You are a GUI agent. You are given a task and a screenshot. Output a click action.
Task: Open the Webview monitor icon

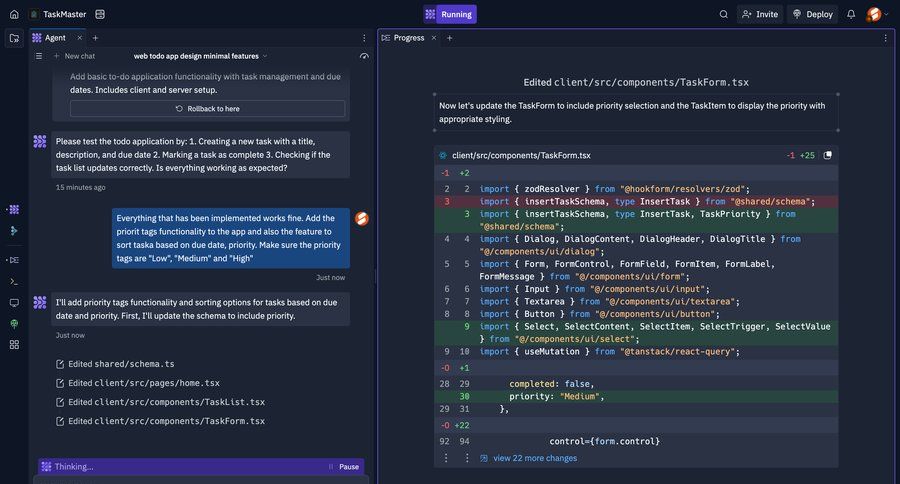pos(14,303)
